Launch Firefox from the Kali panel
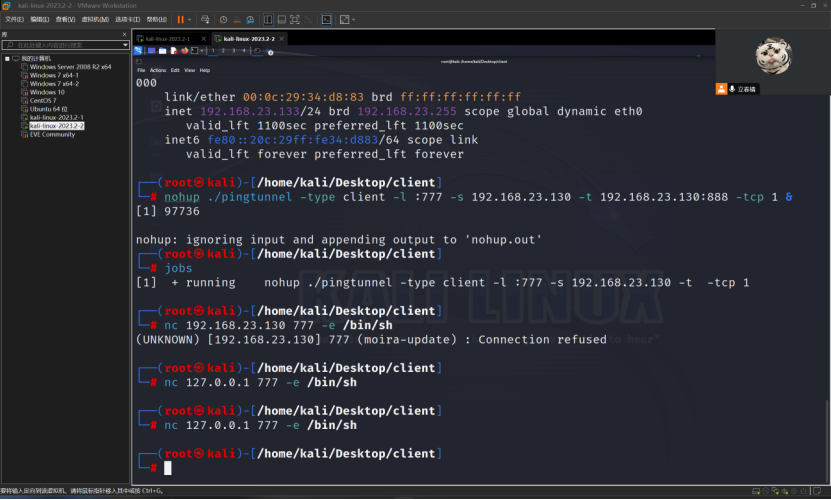831x500 pixels. pyautogui.click(x=184, y=51)
